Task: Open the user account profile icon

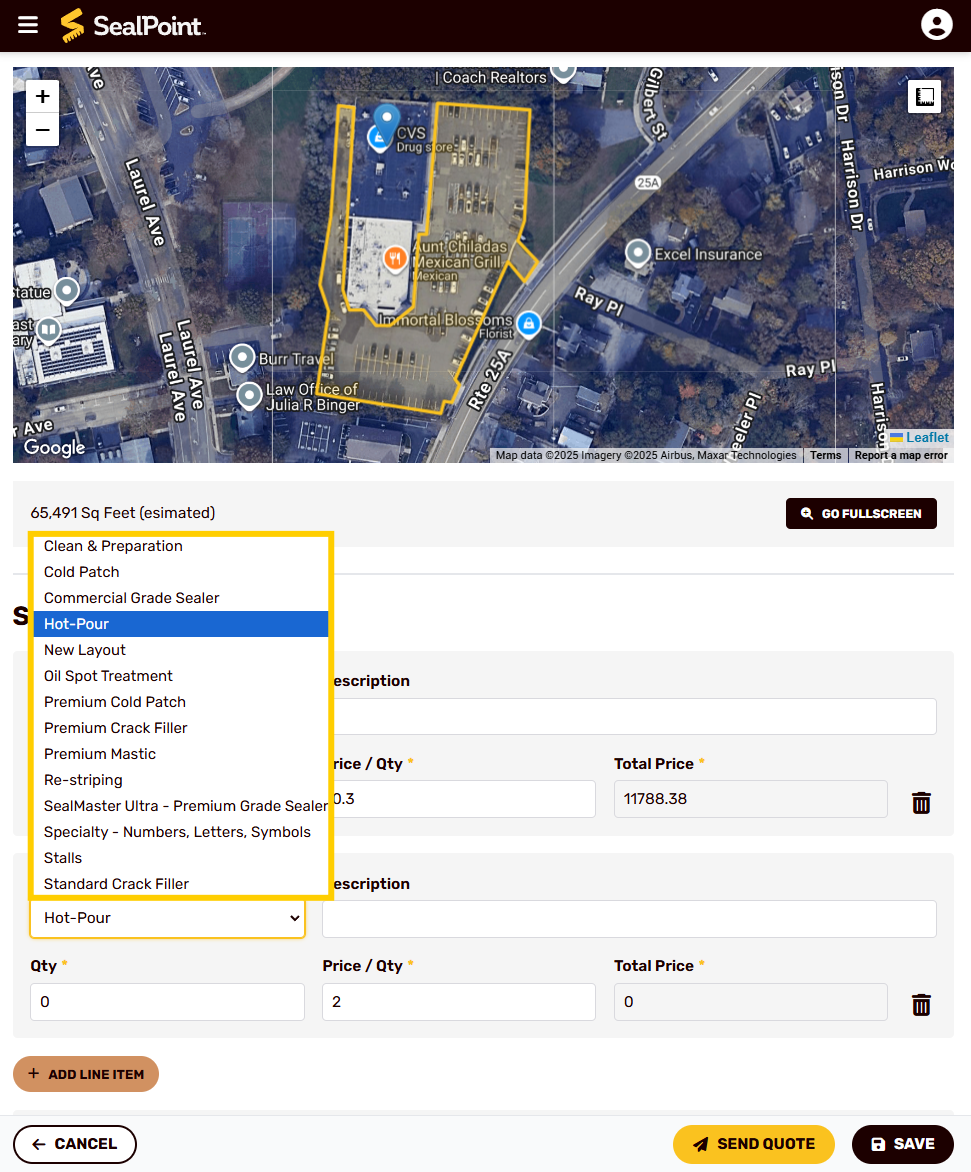Action: [x=936, y=25]
